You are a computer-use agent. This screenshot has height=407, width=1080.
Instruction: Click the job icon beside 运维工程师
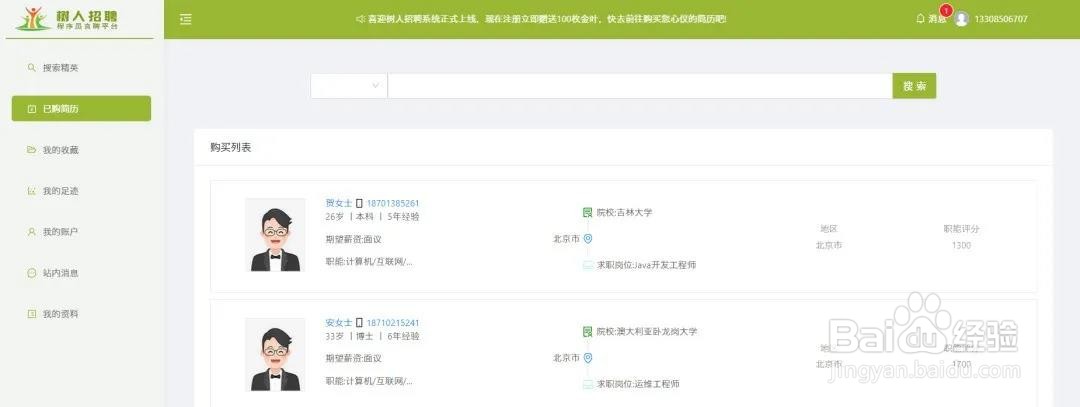tap(588, 384)
